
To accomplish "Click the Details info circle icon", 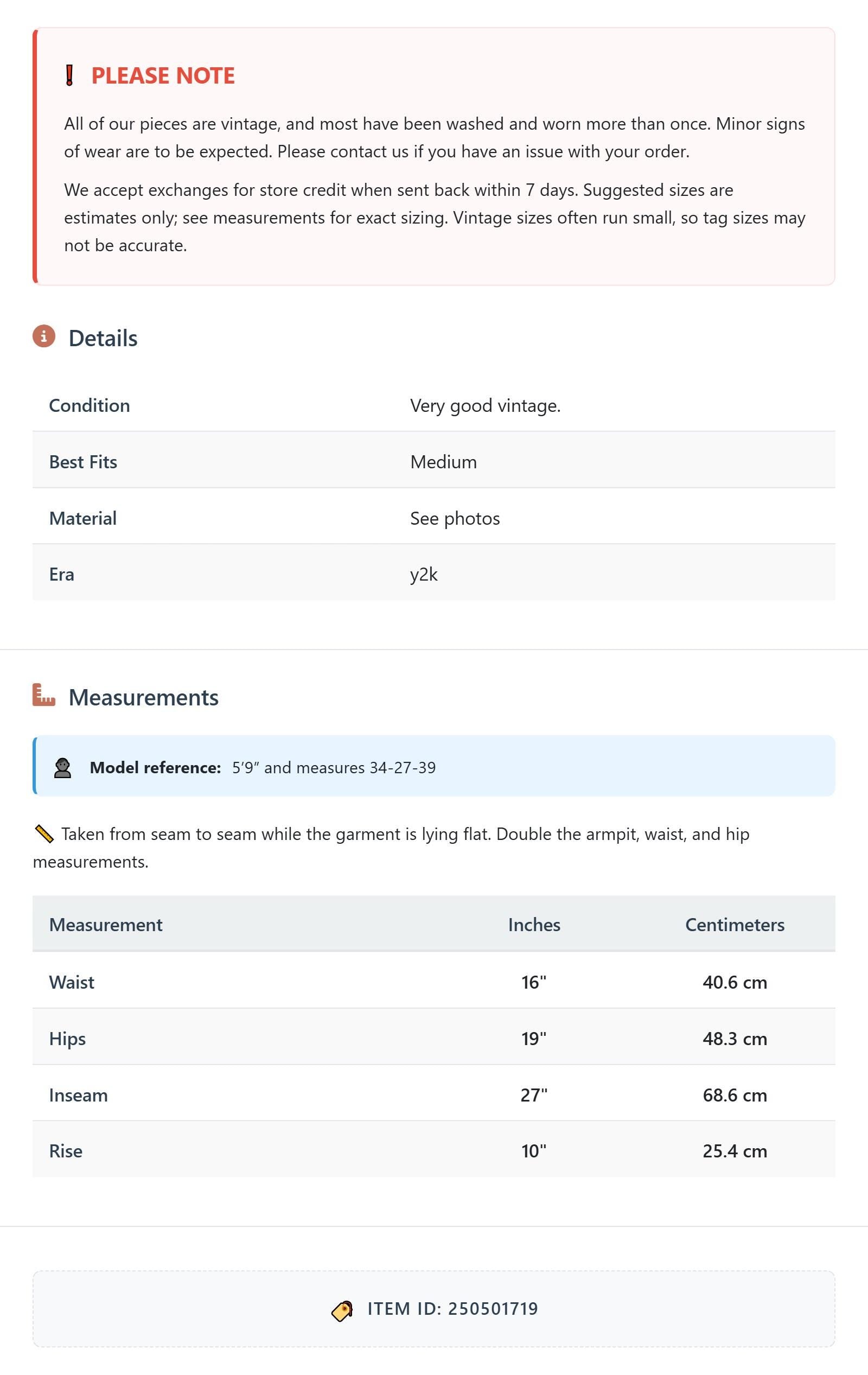I will click(44, 336).
